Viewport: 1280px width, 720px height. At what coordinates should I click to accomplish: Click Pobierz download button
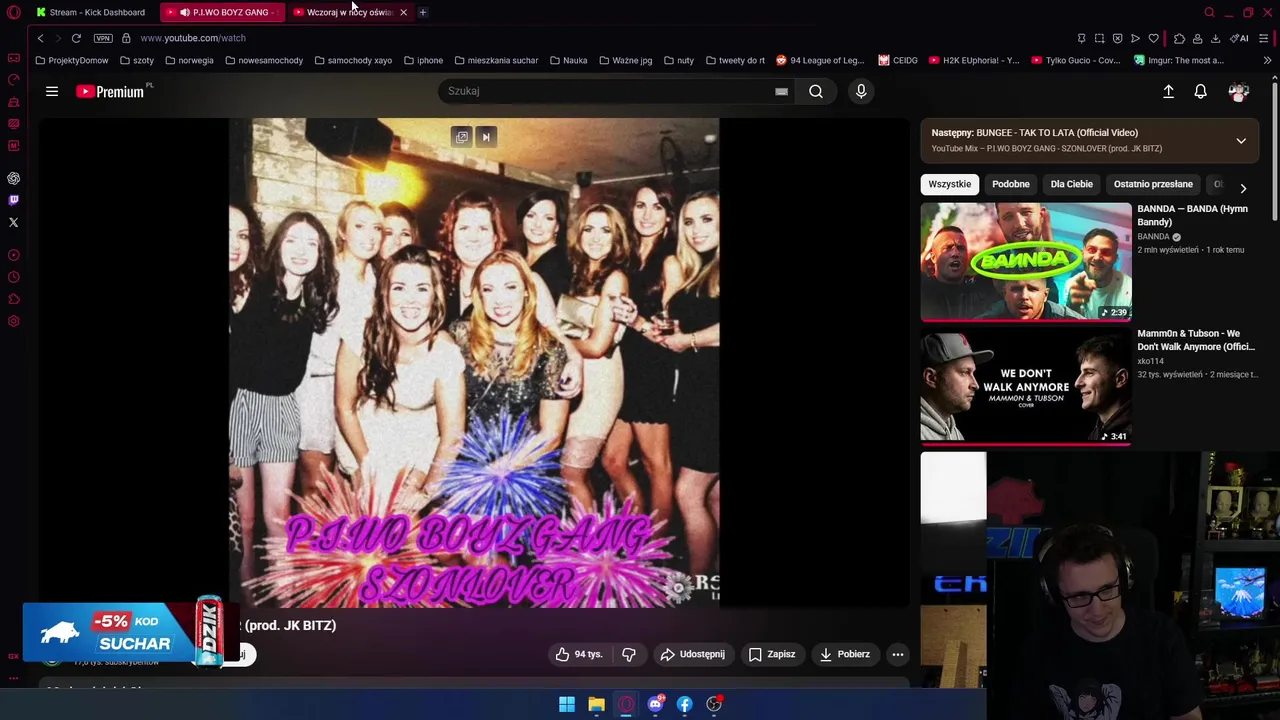click(845, 654)
